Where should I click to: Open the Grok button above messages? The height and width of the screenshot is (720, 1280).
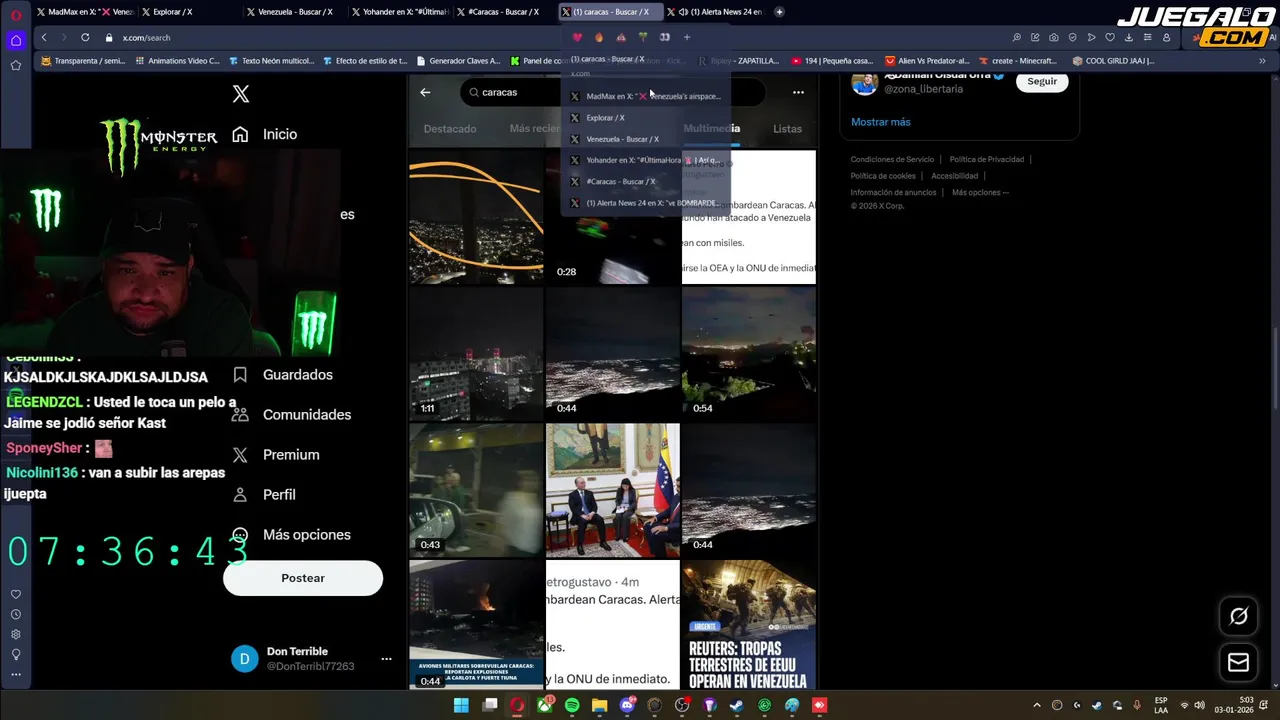pos(1238,616)
